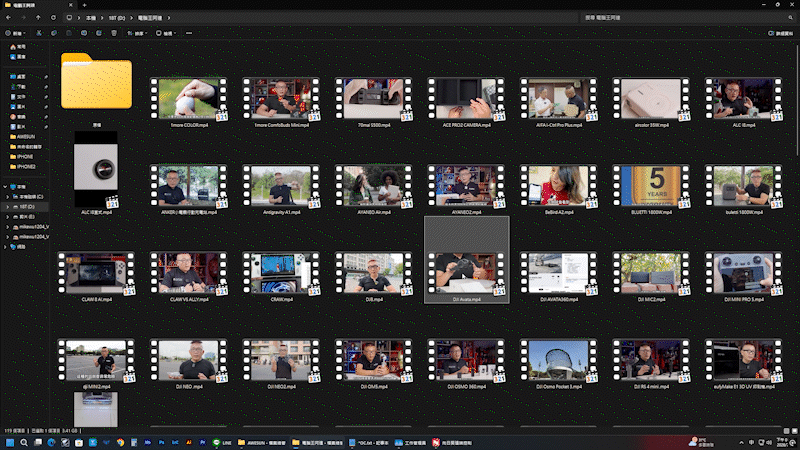This screenshot has width=800, height=450.
Task: Expand the first mikewu1204_V network drive
Action: point(8,227)
